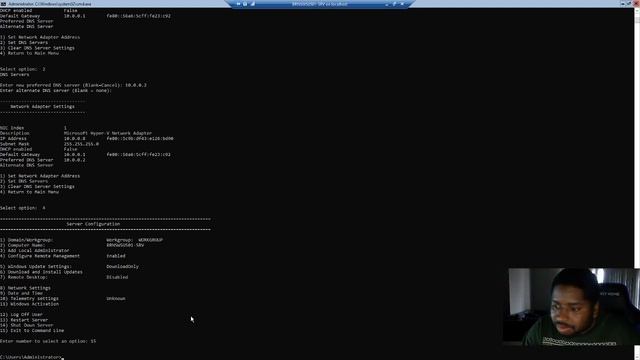
Task: Click the 'Server Configuration' heading text
Action: [x=93, y=224]
